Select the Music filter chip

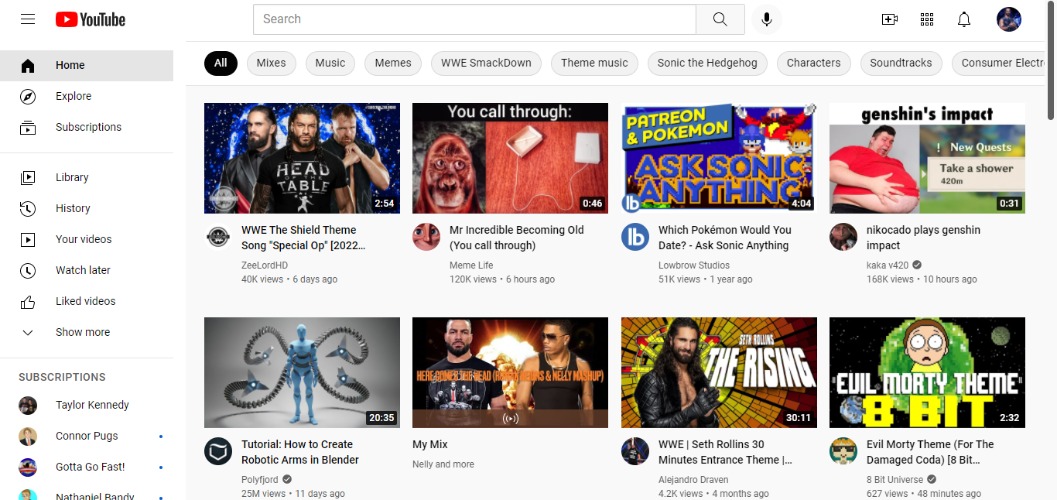(330, 63)
